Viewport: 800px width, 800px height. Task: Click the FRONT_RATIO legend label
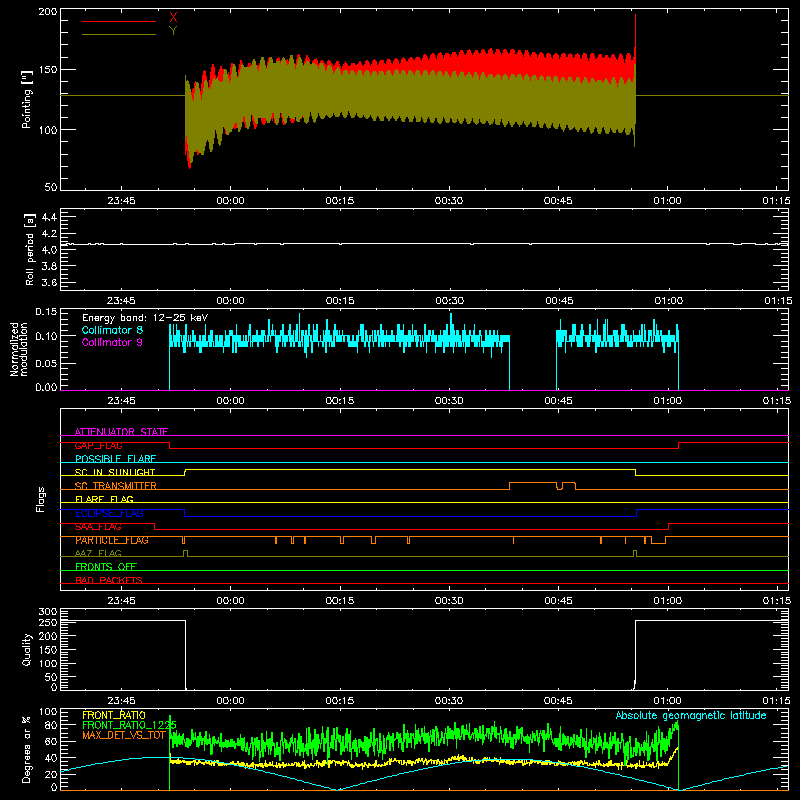point(114,715)
